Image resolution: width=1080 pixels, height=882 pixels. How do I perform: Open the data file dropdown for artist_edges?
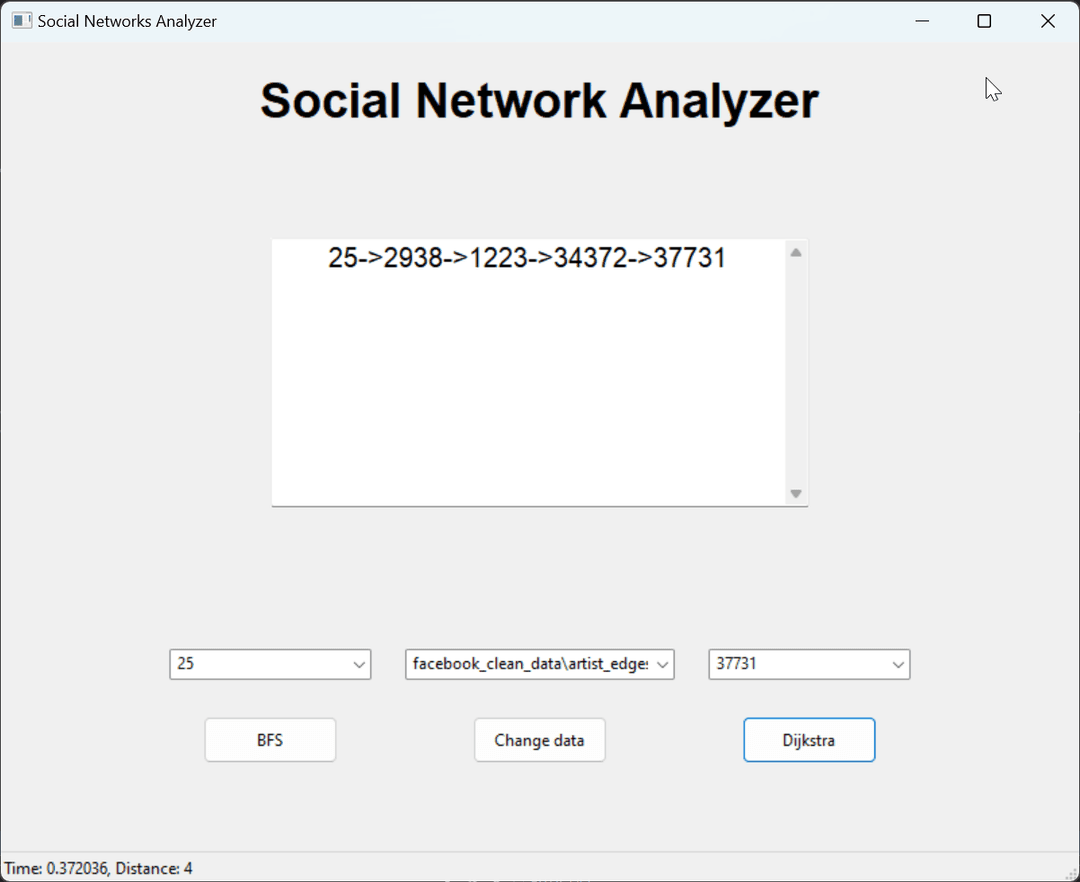[x=540, y=664]
